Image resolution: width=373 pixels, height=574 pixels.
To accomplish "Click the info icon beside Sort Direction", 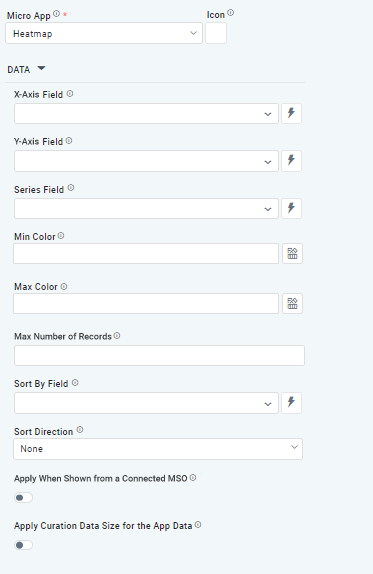I will (x=80, y=430).
